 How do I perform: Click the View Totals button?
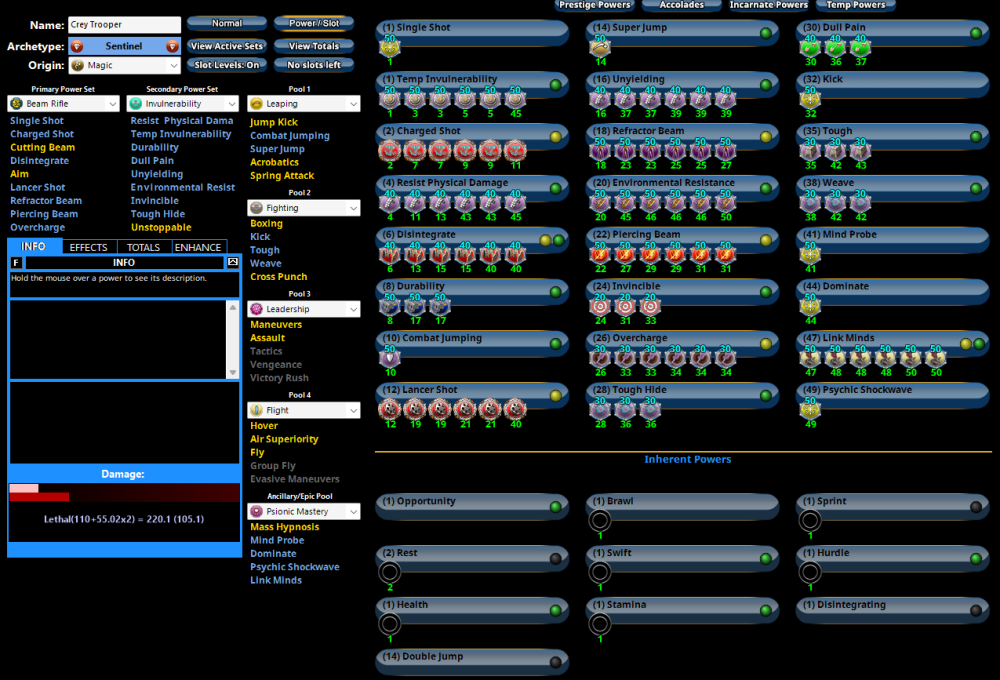314,46
